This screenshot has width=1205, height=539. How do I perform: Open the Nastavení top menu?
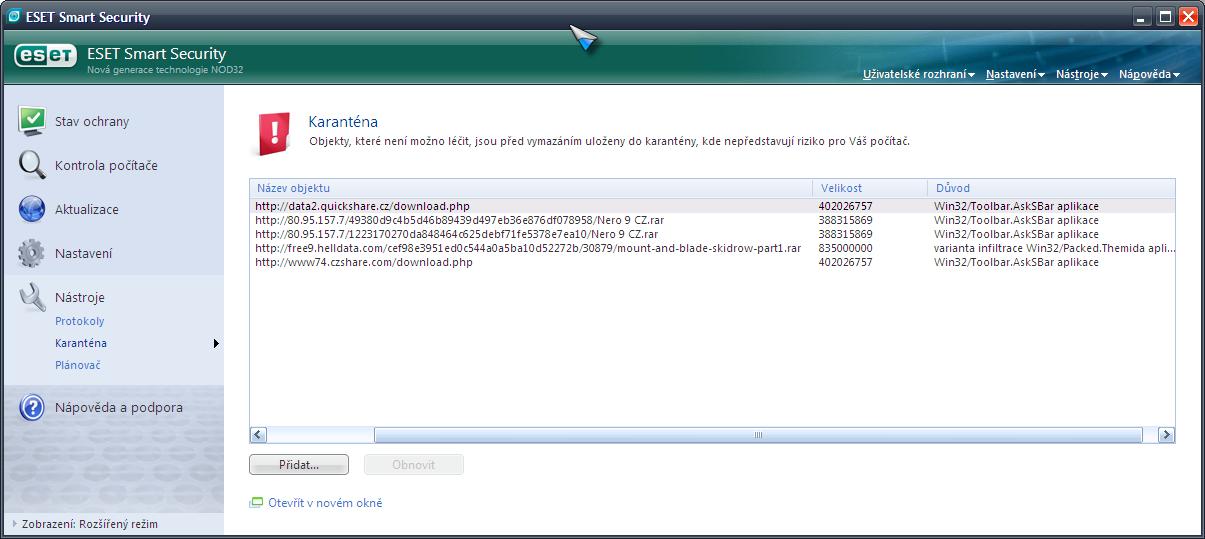(x=1014, y=74)
